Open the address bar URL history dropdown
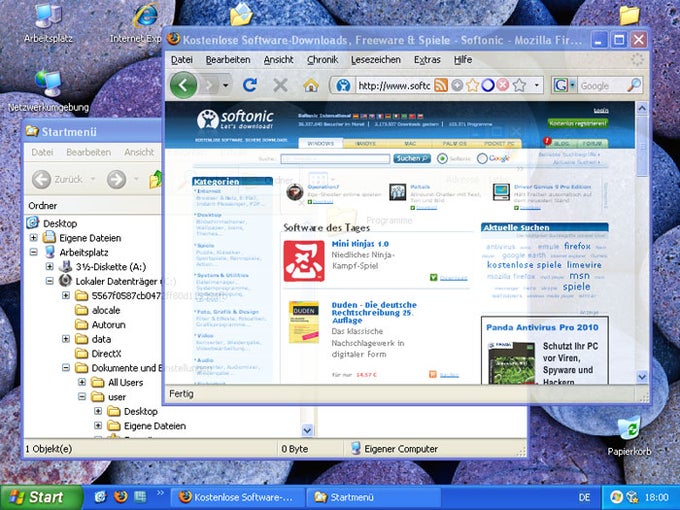The image size is (680, 510). [537, 85]
